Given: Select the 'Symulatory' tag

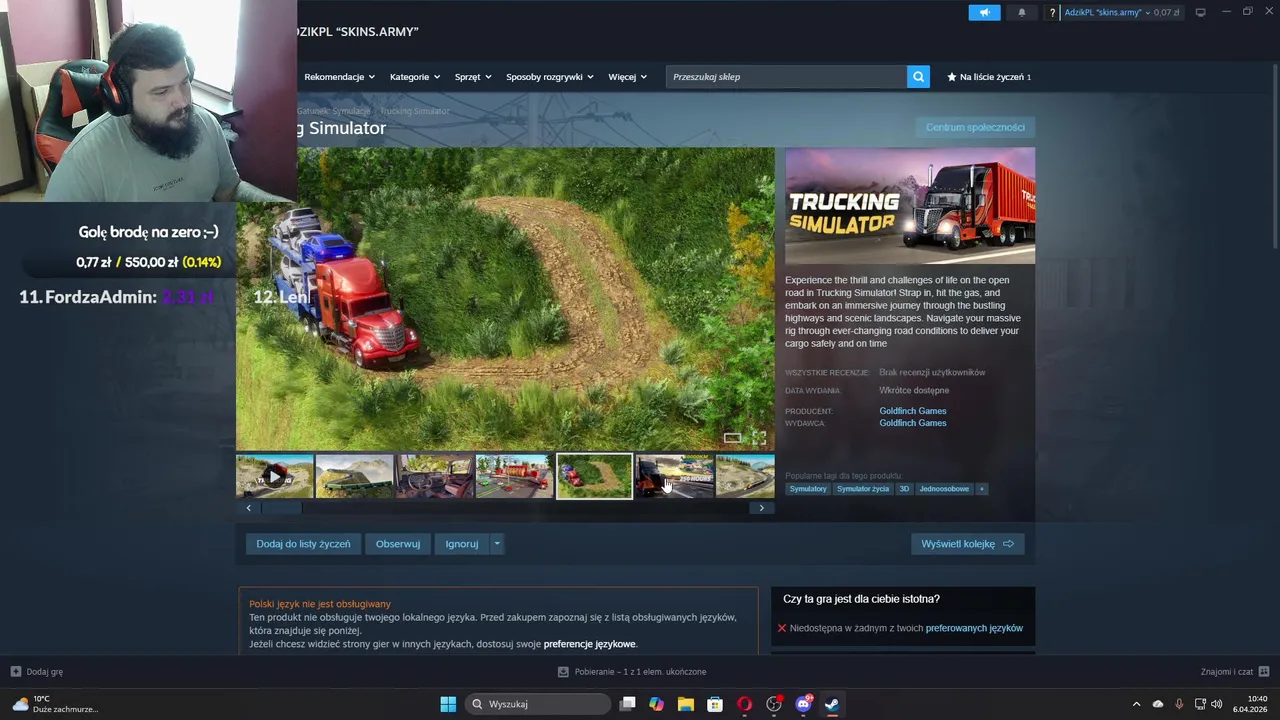Looking at the screenshot, I should [808, 489].
